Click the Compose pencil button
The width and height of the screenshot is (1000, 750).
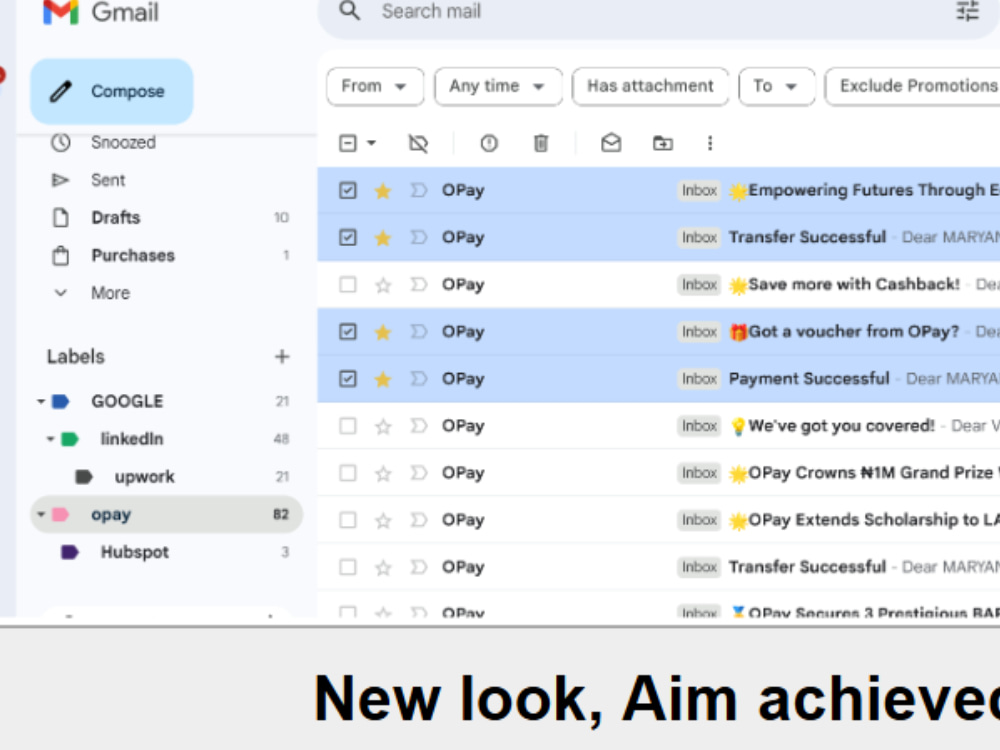(112, 91)
